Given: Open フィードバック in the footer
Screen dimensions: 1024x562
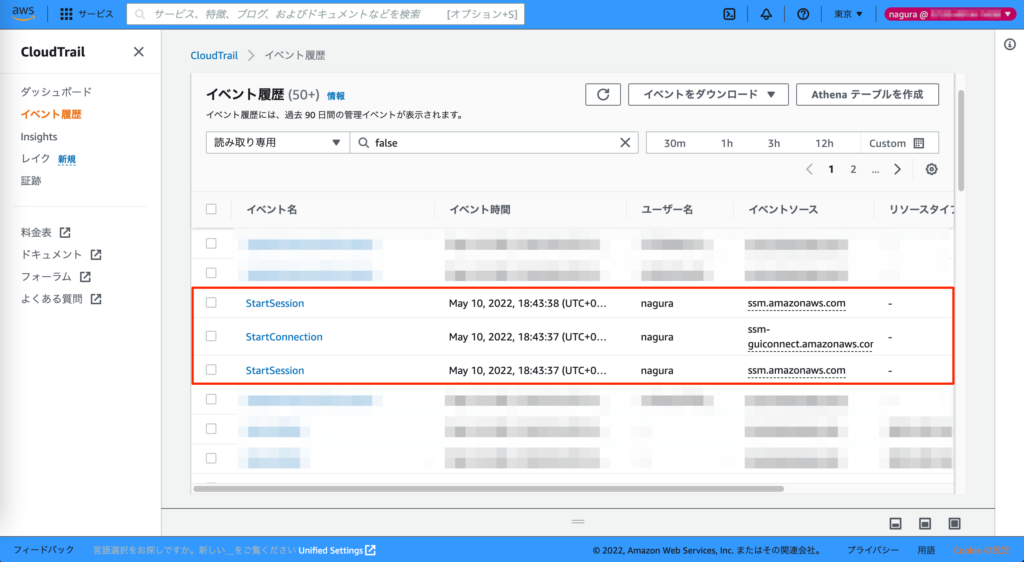Looking at the screenshot, I should (x=44, y=550).
